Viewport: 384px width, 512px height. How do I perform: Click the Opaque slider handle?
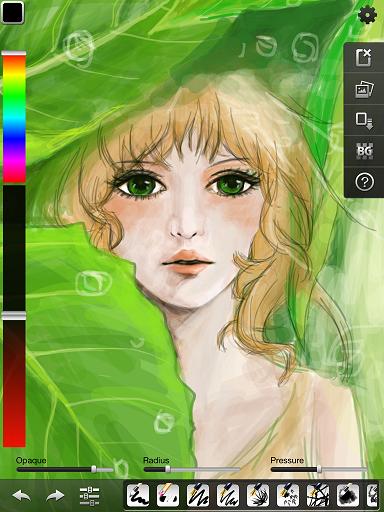(x=94, y=469)
